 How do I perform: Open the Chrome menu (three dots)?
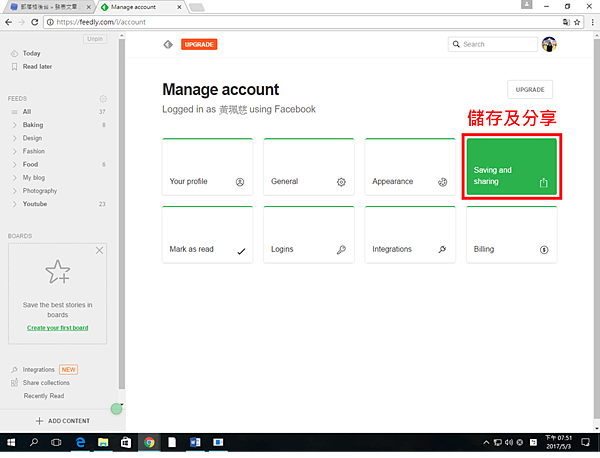592,22
